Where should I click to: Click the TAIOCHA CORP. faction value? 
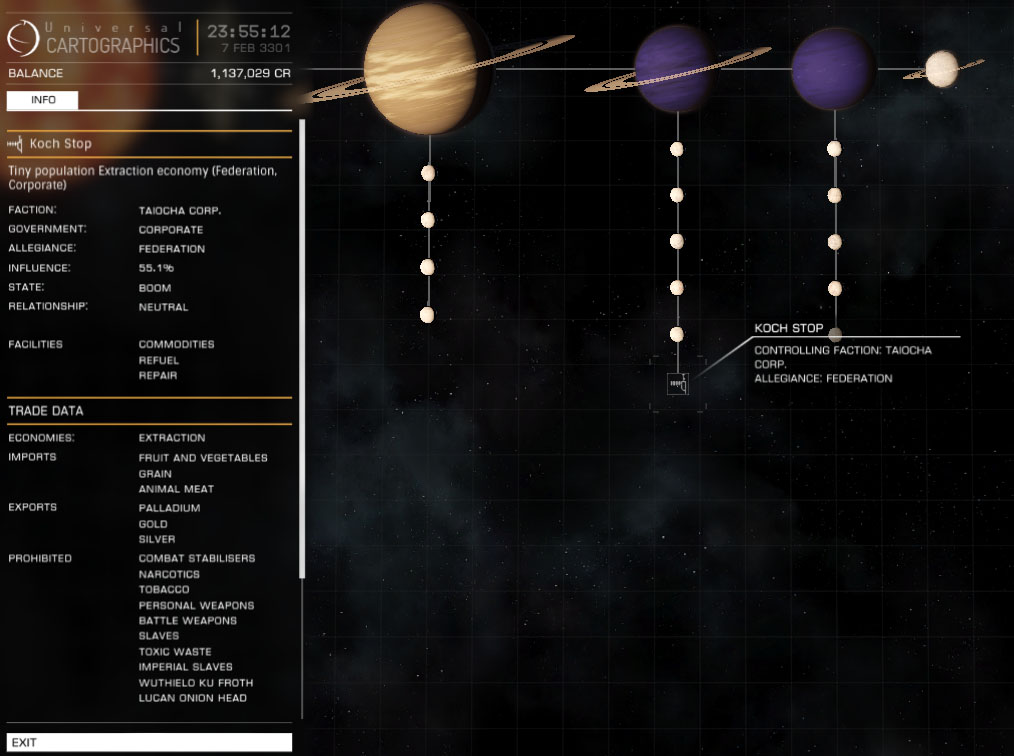point(180,210)
